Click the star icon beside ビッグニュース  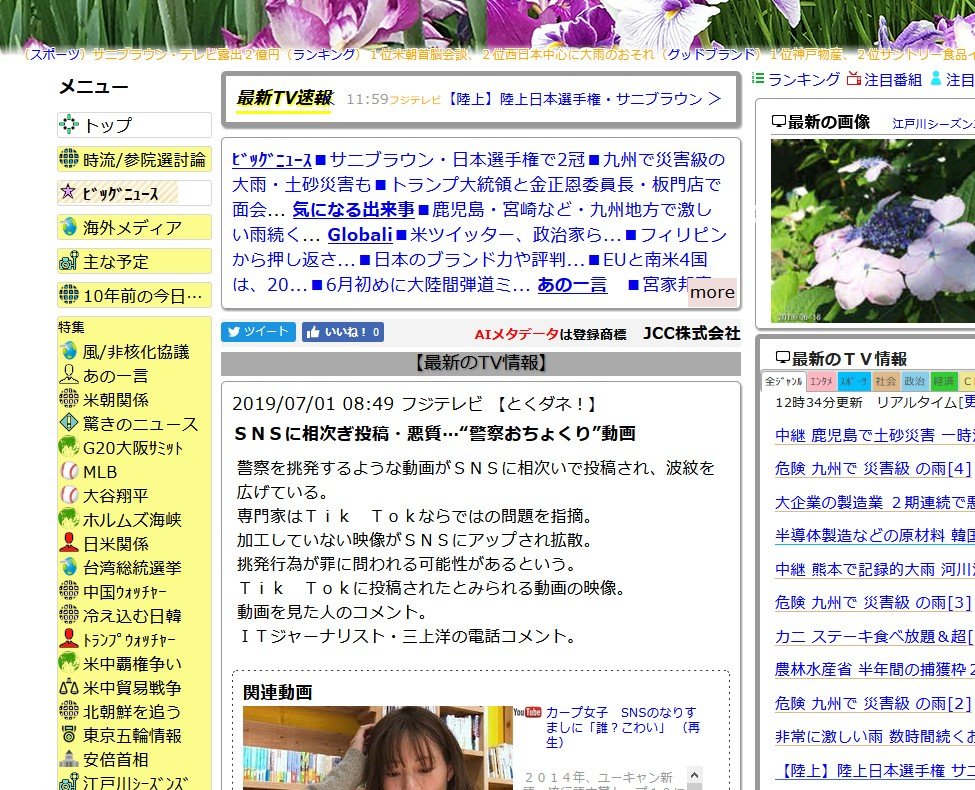(x=67, y=192)
